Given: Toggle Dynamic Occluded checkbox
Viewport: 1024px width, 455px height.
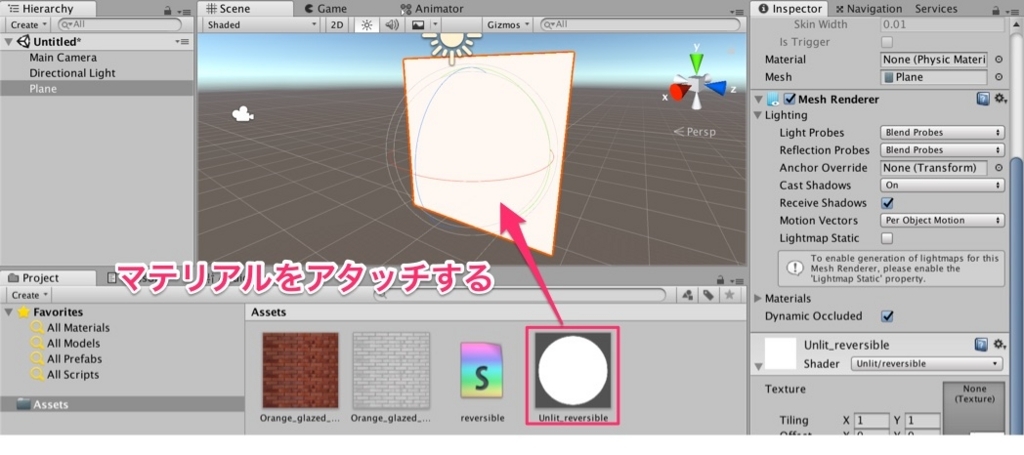Looking at the screenshot, I should 887,316.
